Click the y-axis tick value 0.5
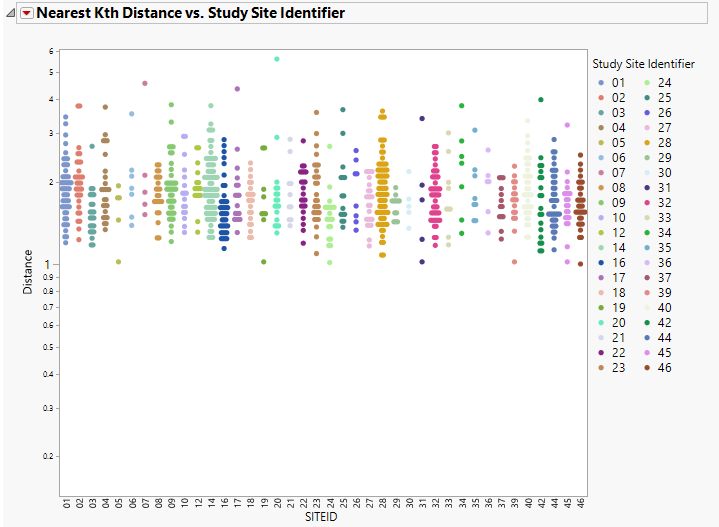 (48, 347)
